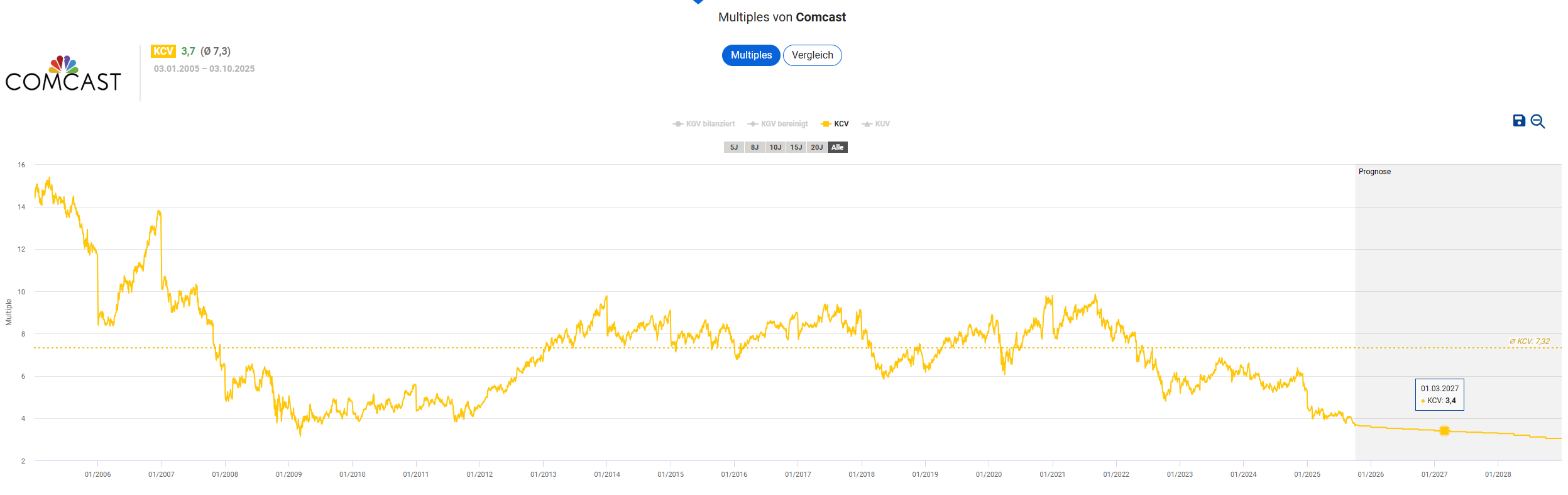Select the 20J time range

pyautogui.click(x=817, y=147)
